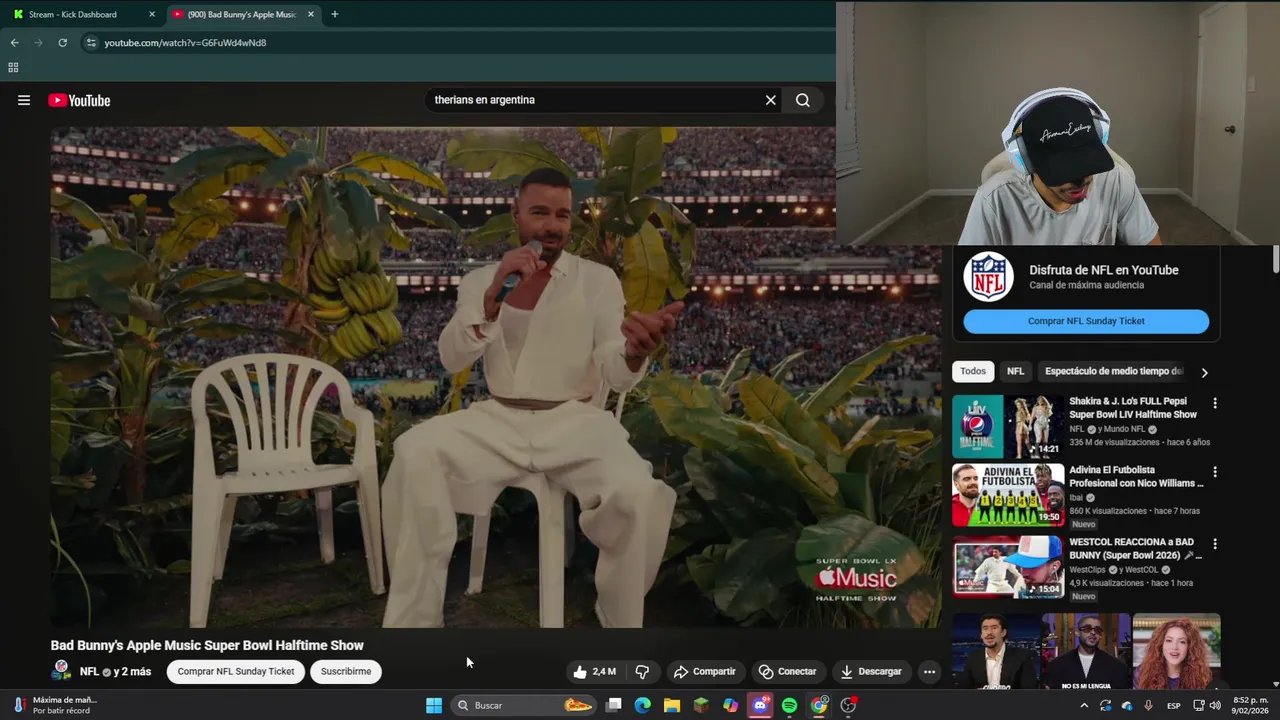The width and height of the screenshot is (1280, 720).
Task: Open Minecraft from taskbar
Action: point(701,705)
